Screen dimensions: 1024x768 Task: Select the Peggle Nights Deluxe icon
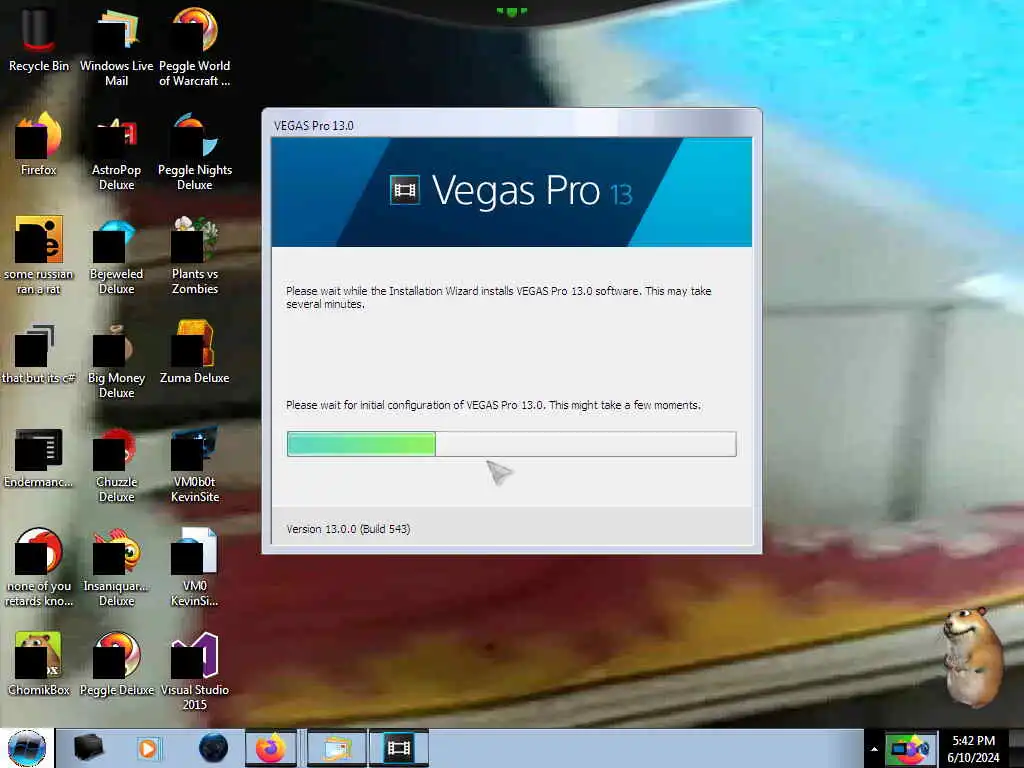click(x=195, y=152)
